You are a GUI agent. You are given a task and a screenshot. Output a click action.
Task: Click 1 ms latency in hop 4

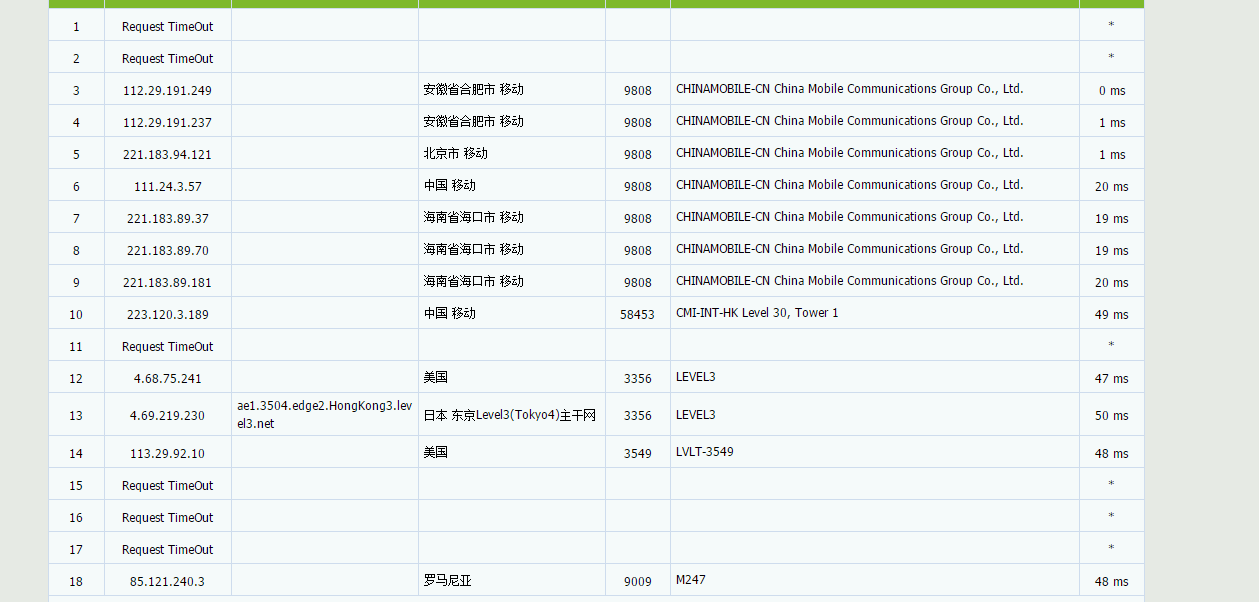click(x=1111, y=122)
